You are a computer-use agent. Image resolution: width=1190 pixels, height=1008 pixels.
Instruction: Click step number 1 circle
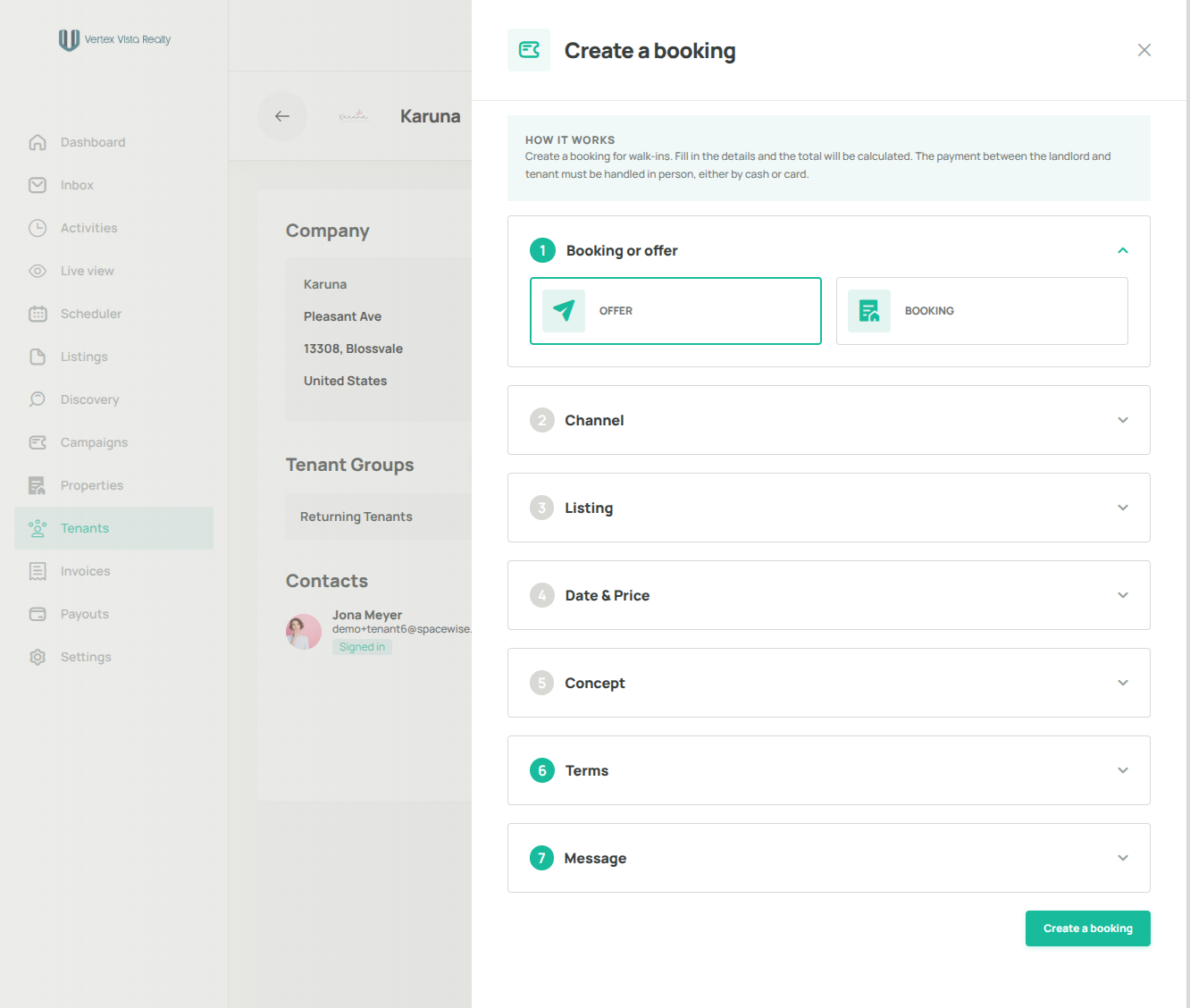tap(542, 250)
